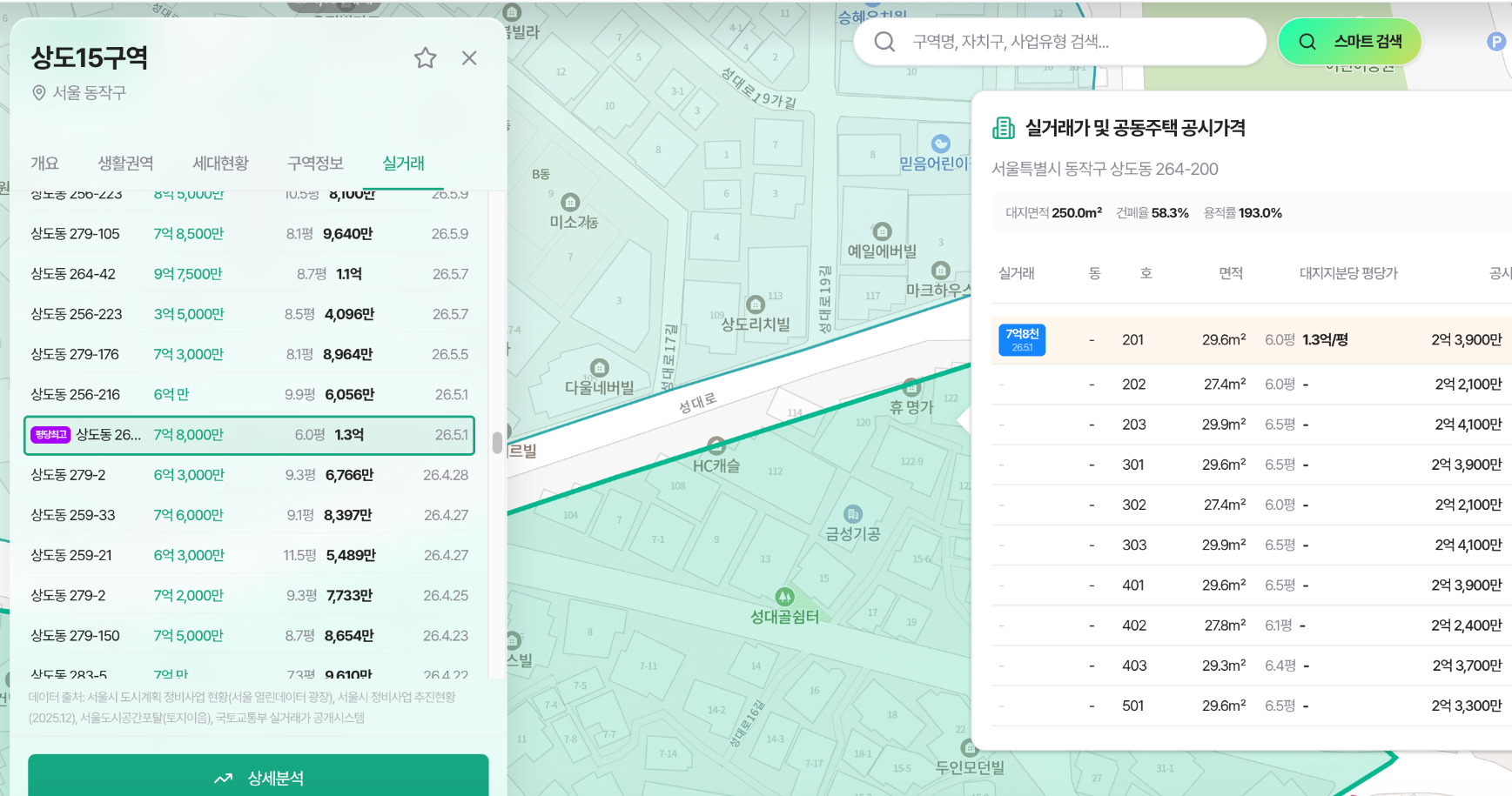
Task: Select the 금성기공 map marker
Action: (x=853, y=514)
